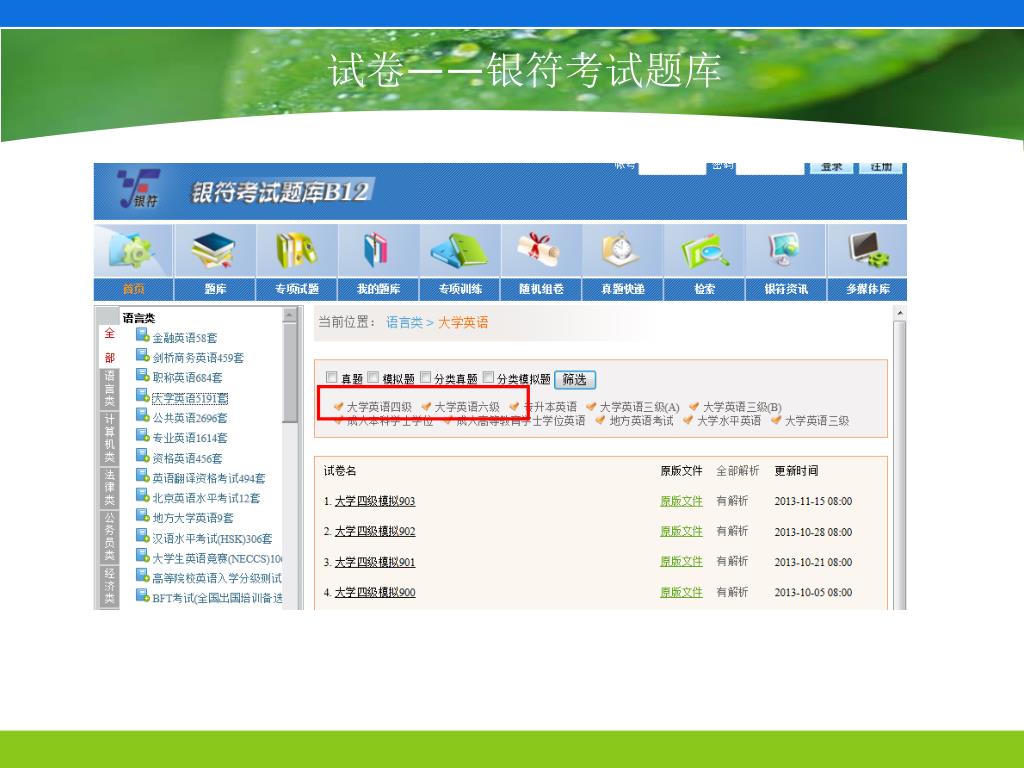Click 语言类 in the breadcrumb
The image size is (1024, 768).
404,322
